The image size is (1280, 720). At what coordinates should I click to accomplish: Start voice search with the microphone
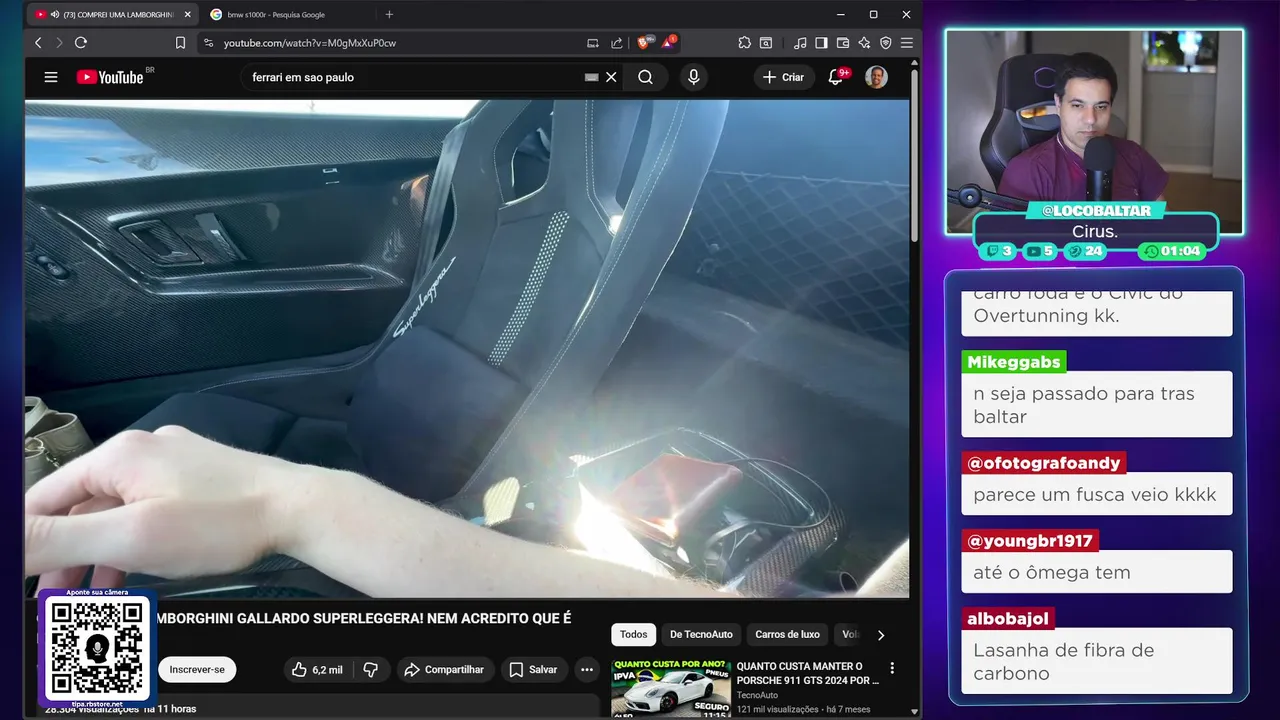coord(693,77)
